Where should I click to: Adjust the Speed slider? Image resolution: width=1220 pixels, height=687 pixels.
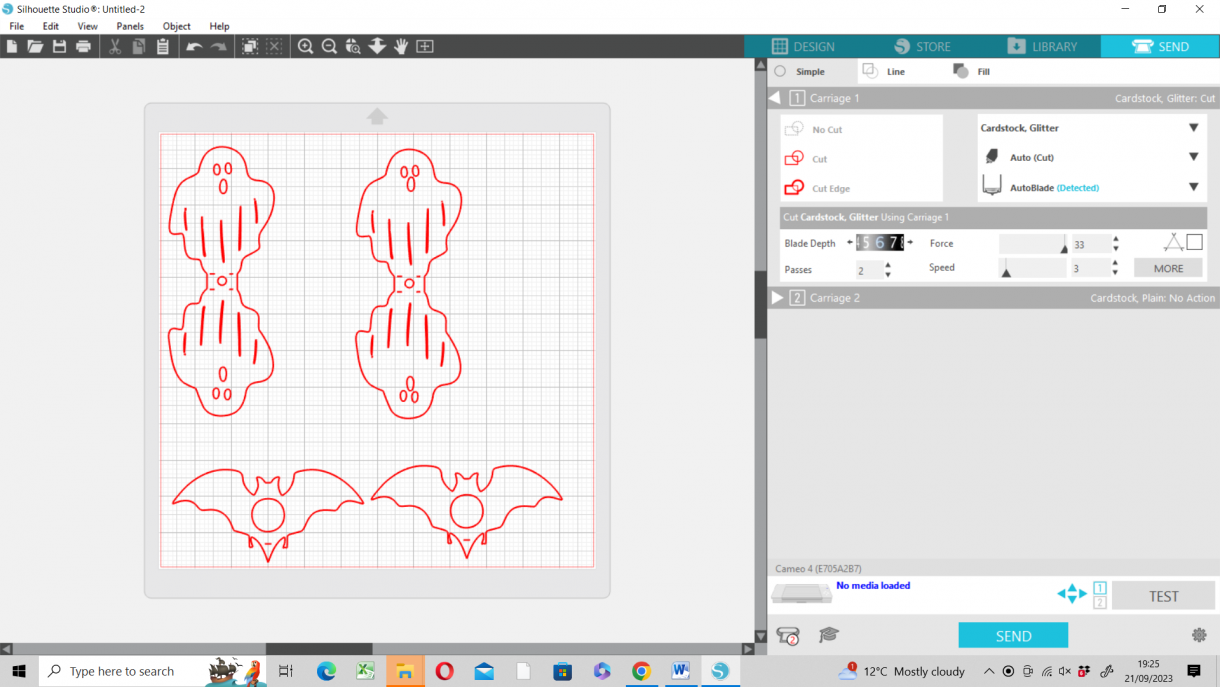pos(1033,268)
